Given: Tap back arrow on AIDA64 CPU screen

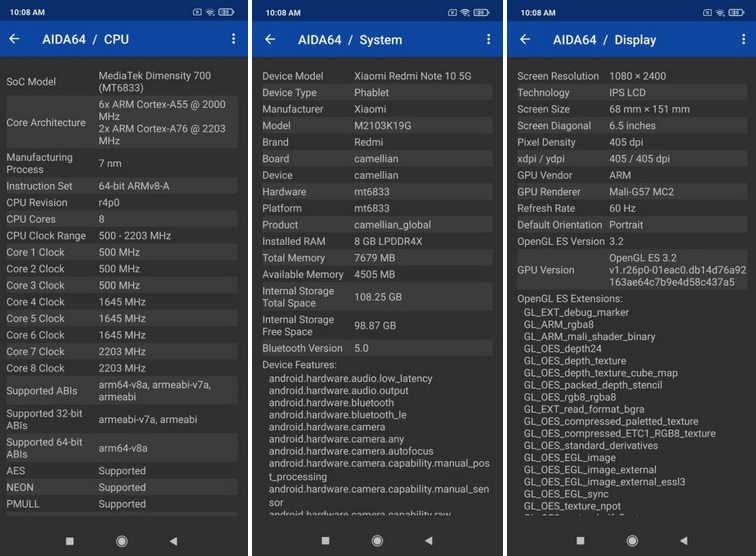Looking at the screenshot, I should pos(14,39).
